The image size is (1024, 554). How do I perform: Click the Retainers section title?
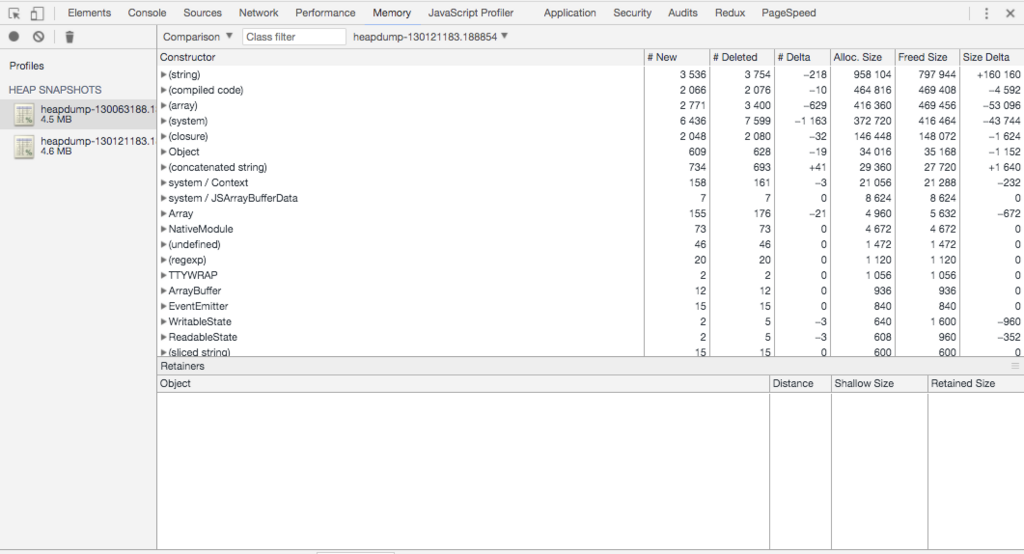point(182,367)
